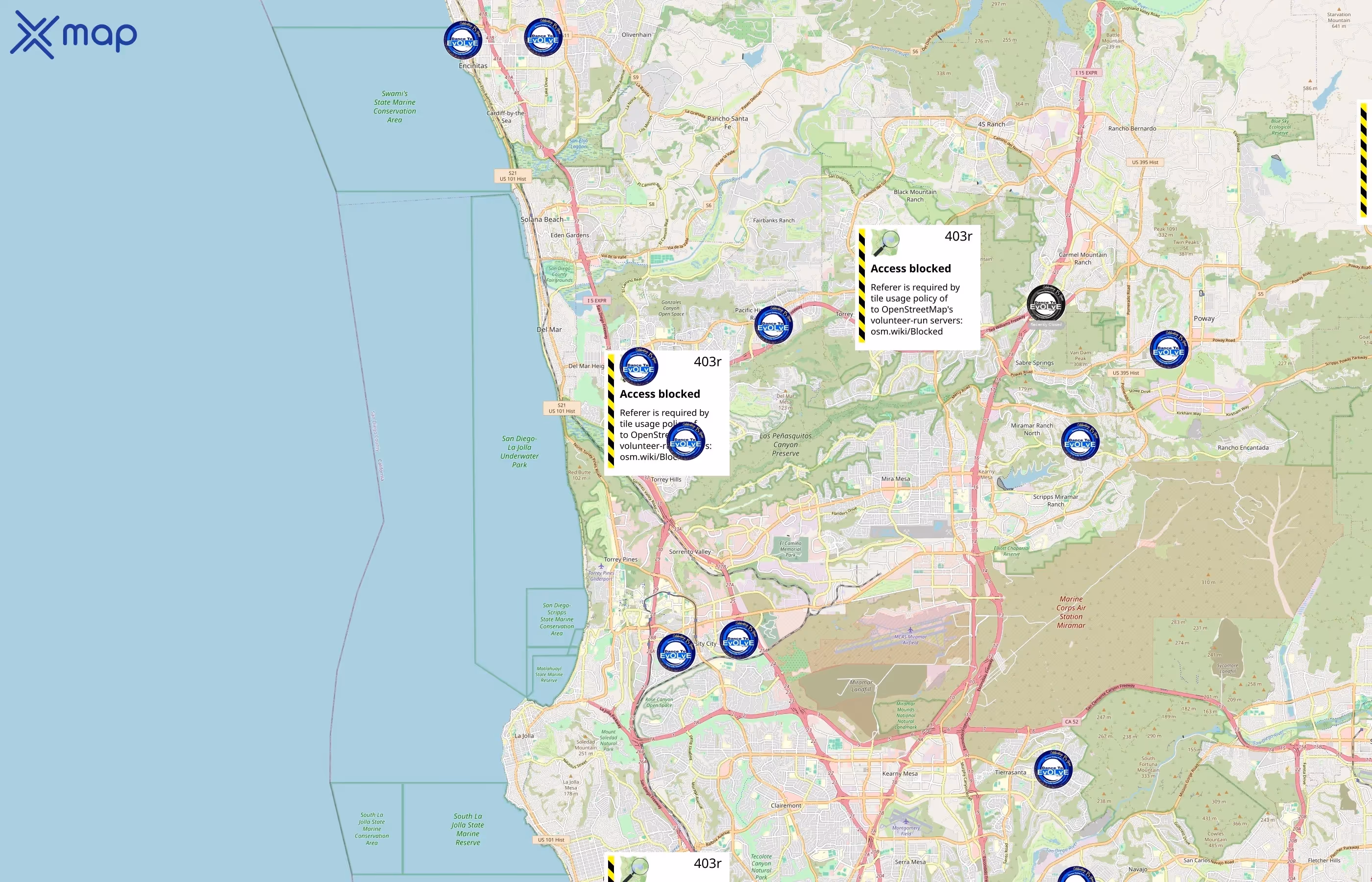Select the Evolve marker beside Del Mar Heights
Screen dimensions: 1372x882
coord(638,367)
